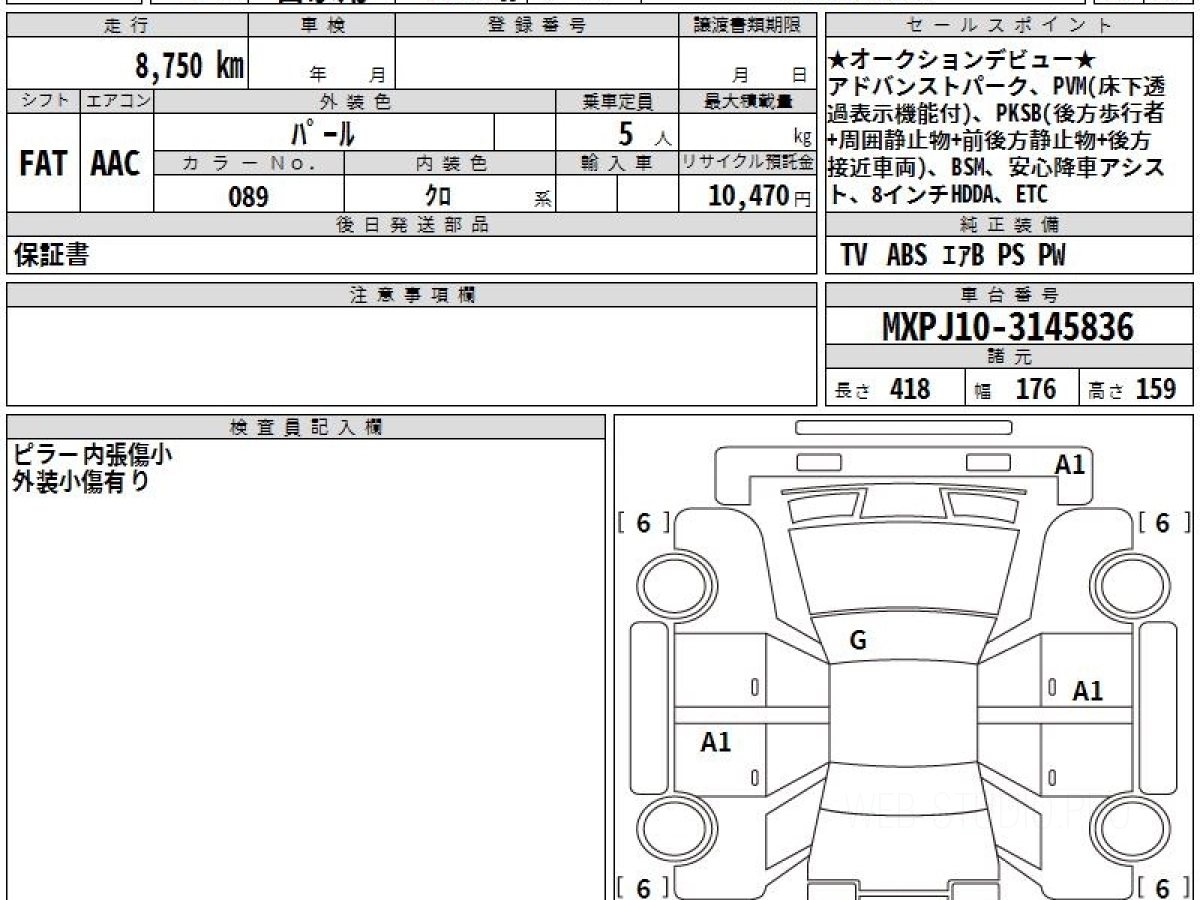Image resolution: width=1200 pixels, height=900 pixels.
Task: Select the G mark on windshield
Action: point(857,642)
